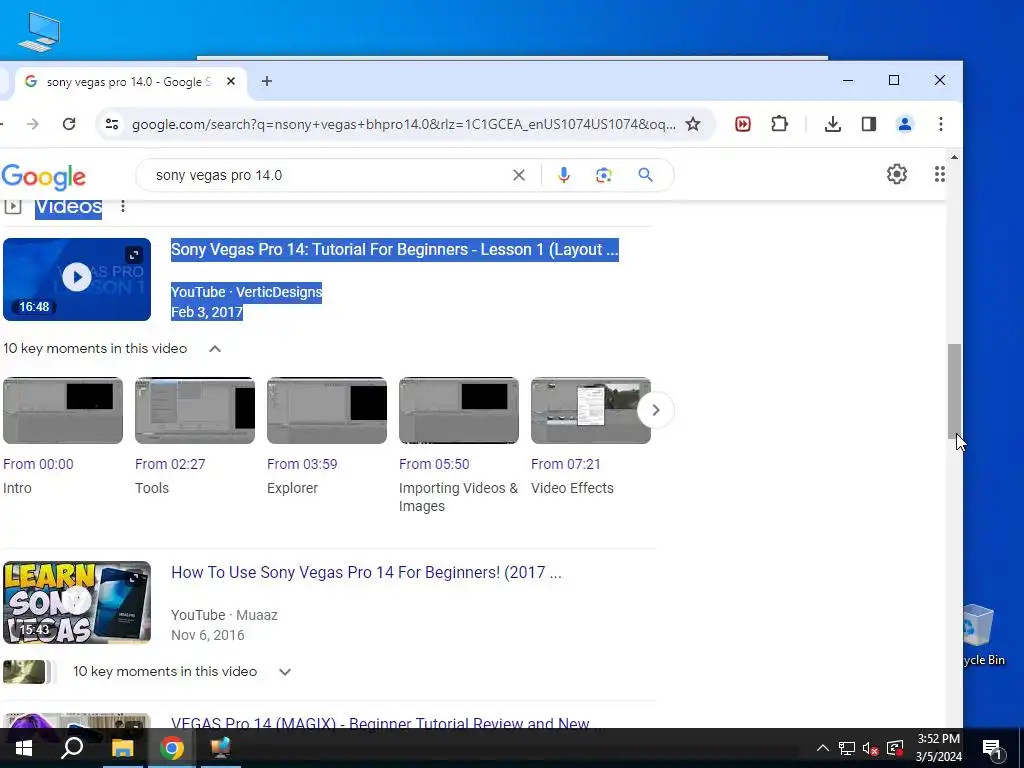Image resolution: width=1024 pixels, height=768 pixels.
Task: Play the 16:48 video thumbnail
Action: [77, 280]
